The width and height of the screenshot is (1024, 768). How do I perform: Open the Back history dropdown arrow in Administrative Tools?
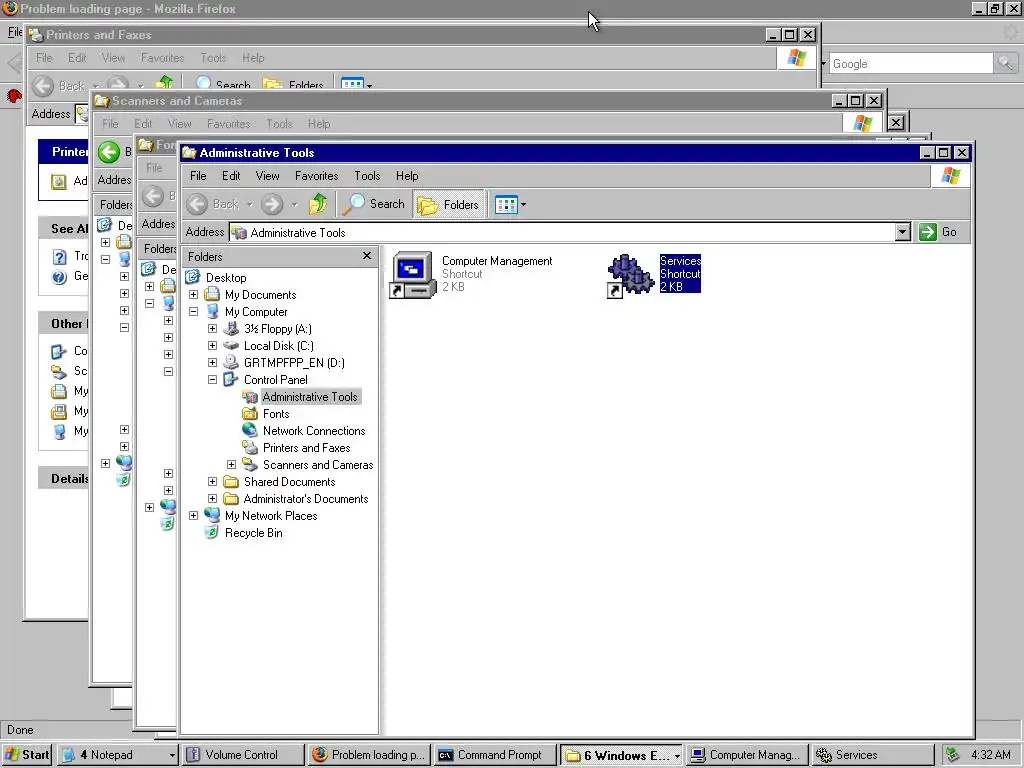point(249,205)
